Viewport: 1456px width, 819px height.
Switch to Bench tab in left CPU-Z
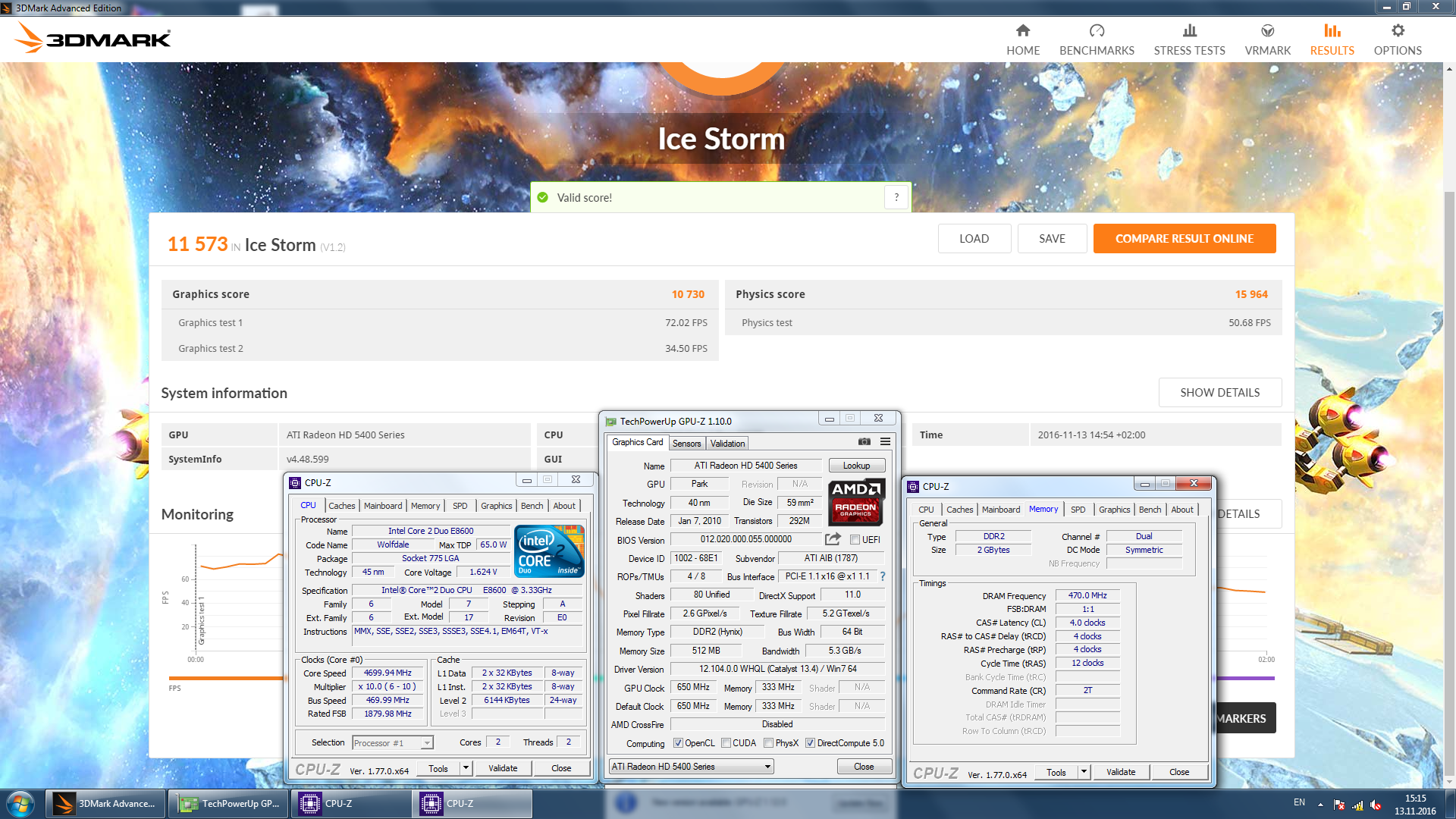[x=532, y=506]
